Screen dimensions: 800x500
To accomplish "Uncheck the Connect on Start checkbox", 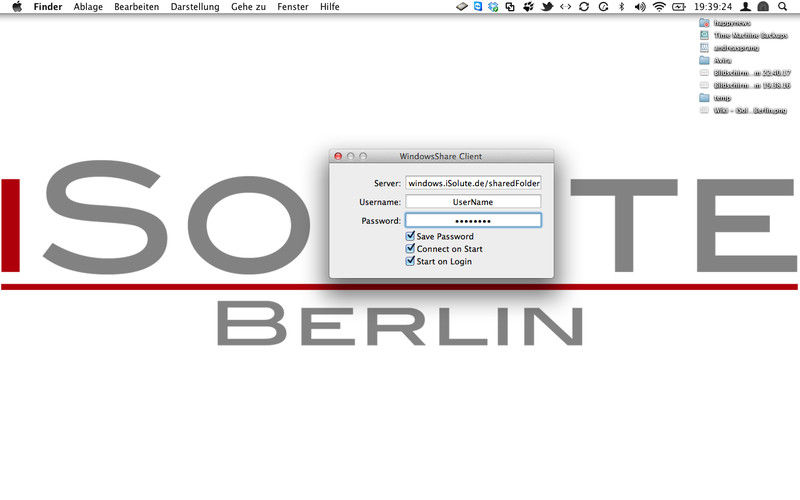I will click(x=410, y=248).
